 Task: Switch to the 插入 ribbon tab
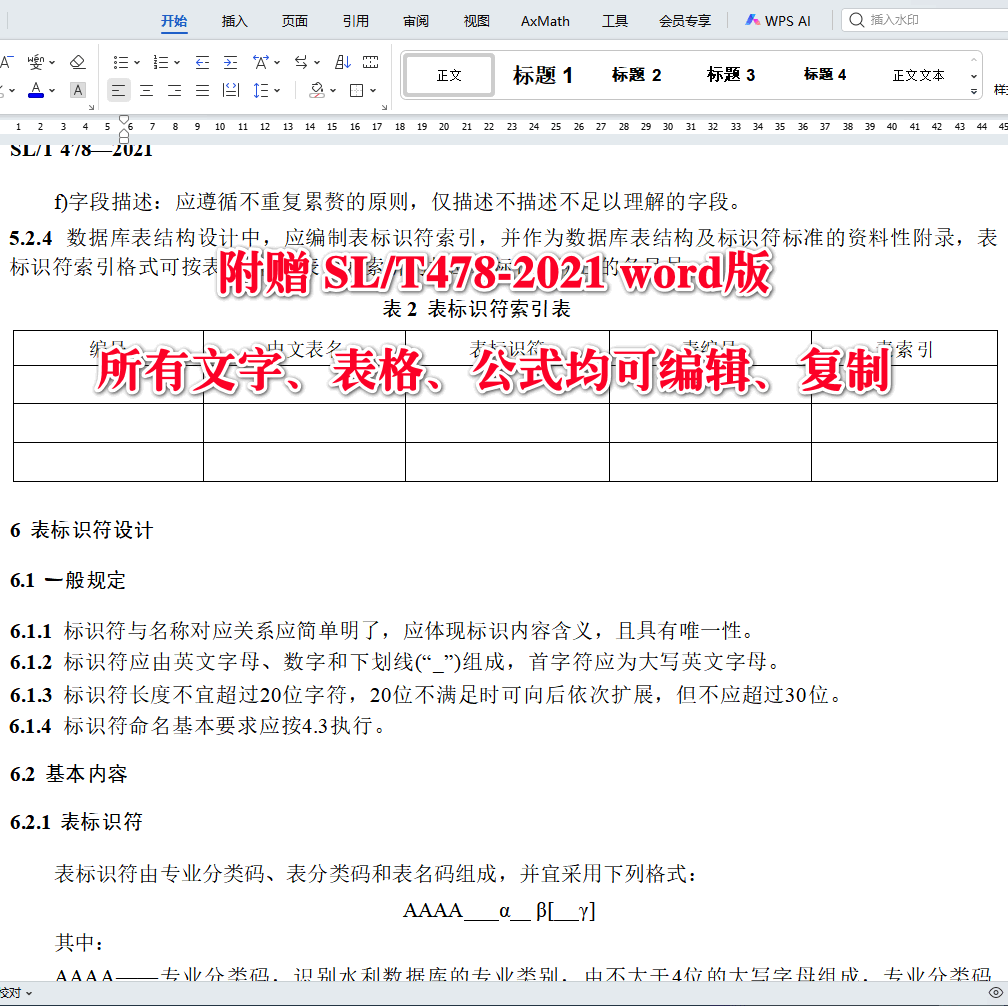[x=233, y=20]
